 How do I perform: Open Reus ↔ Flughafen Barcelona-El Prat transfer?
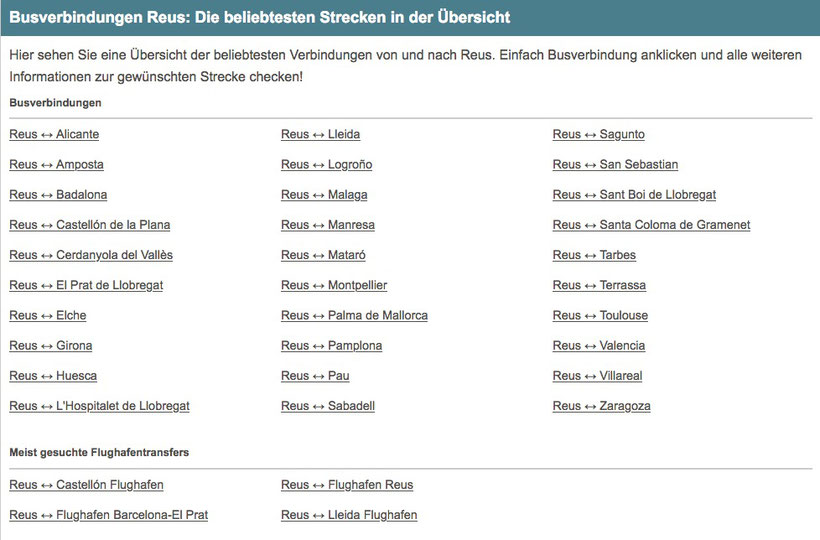coord(108,515)
